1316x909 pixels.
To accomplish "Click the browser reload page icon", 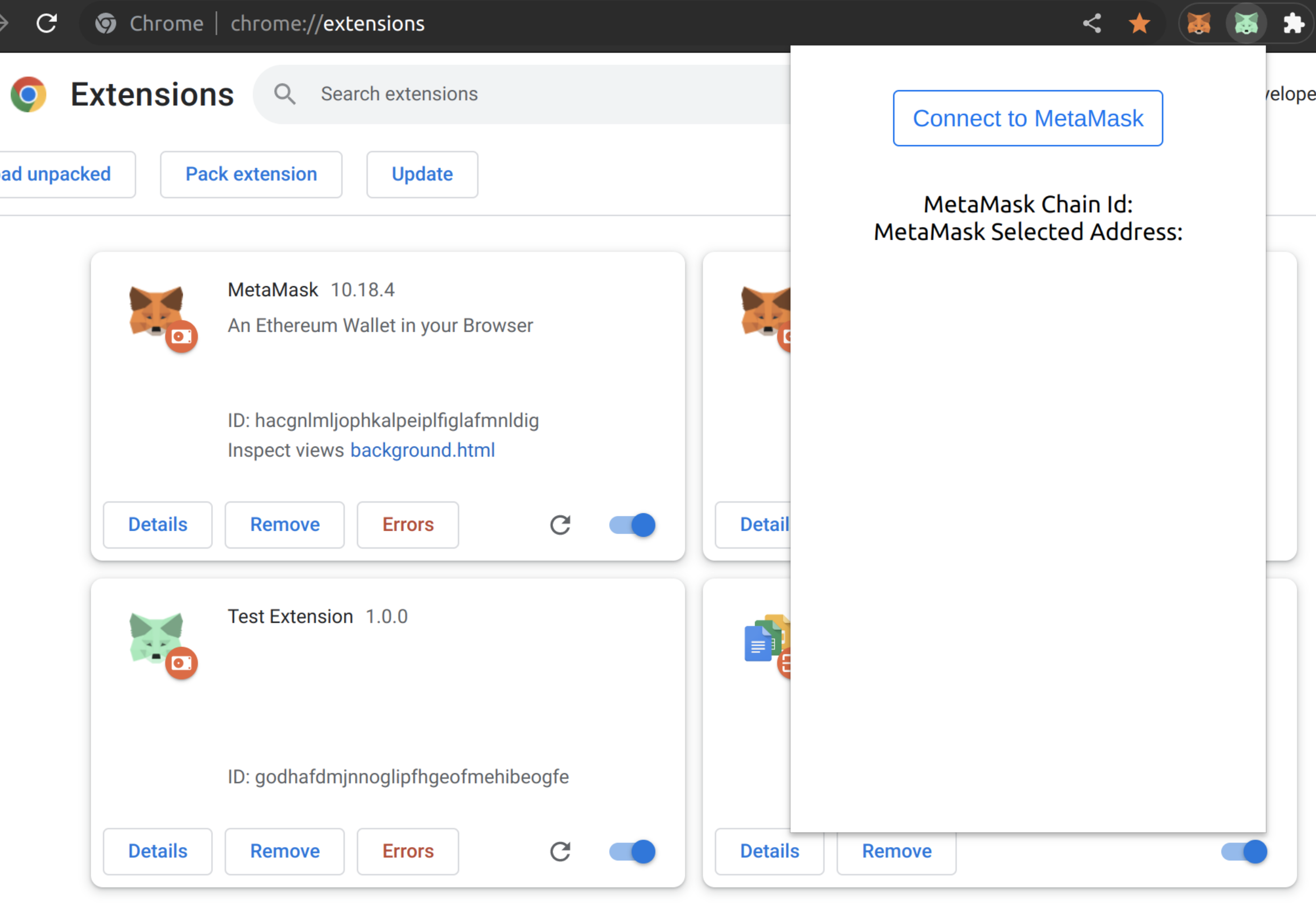I will point(46,23).
